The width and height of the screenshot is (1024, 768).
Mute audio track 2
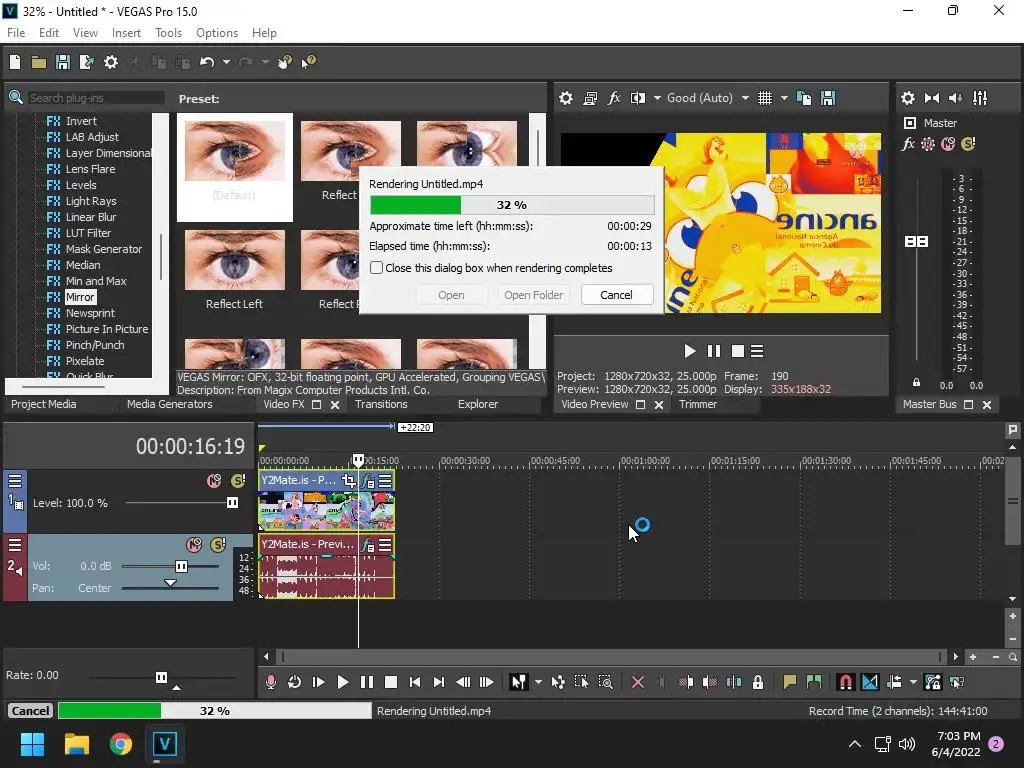[194, 545]
